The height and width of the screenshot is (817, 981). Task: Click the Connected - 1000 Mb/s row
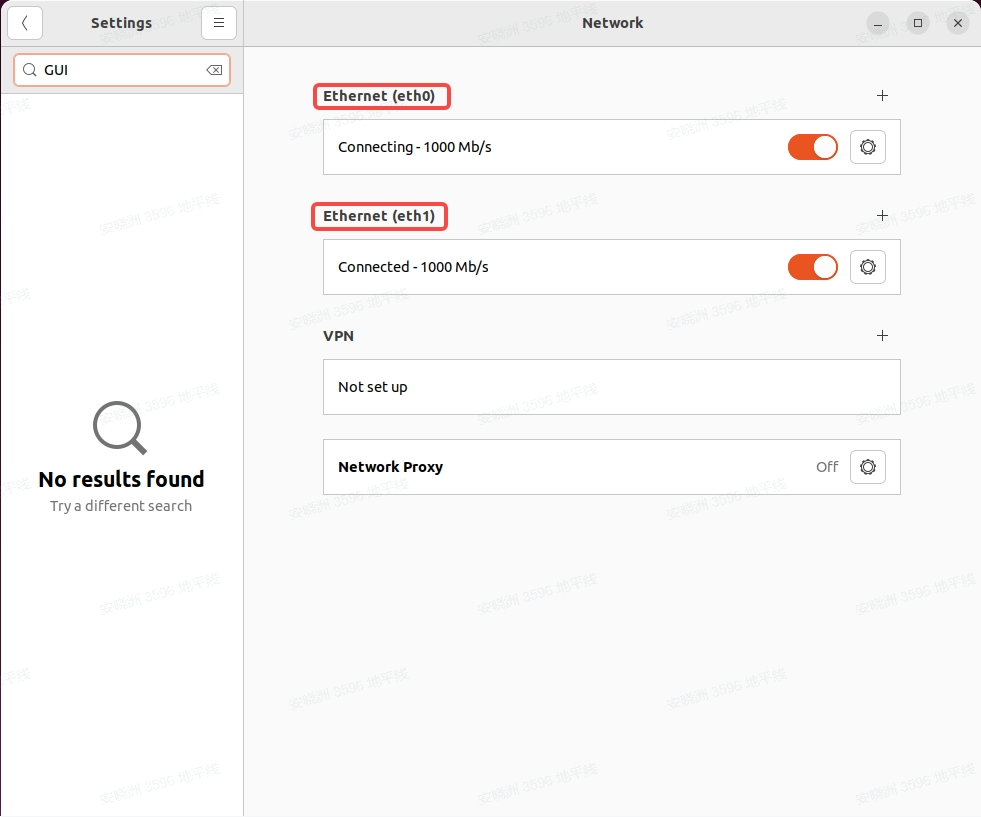coord(611,267)
